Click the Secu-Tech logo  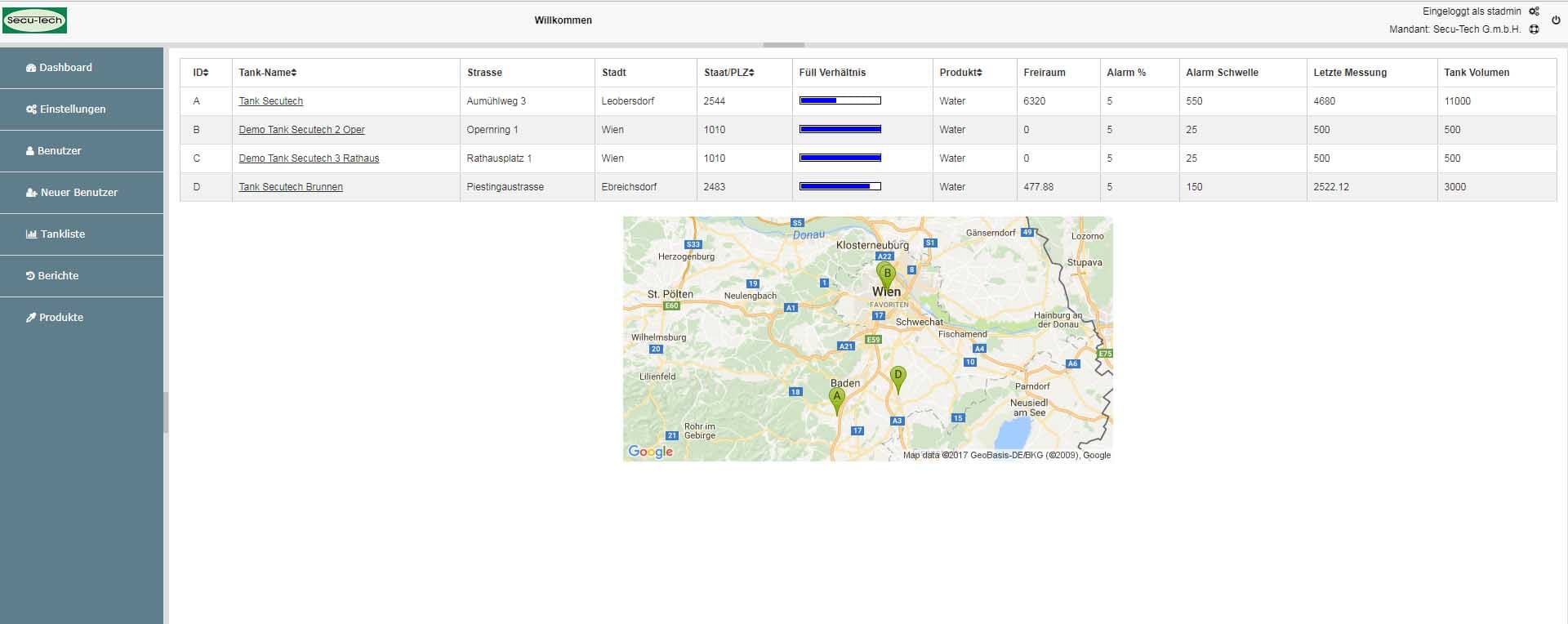pyautogui.click(x=34, y=20)
